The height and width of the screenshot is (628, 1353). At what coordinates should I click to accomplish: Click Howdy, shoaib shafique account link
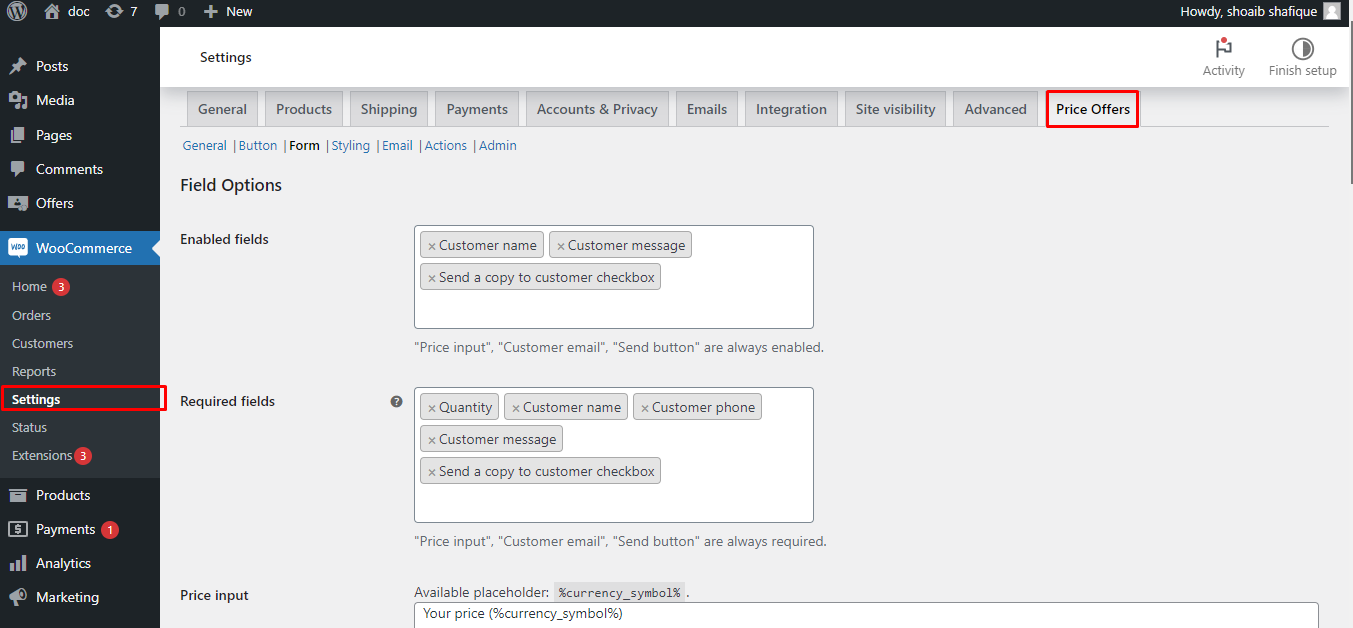pos(1261,12)
